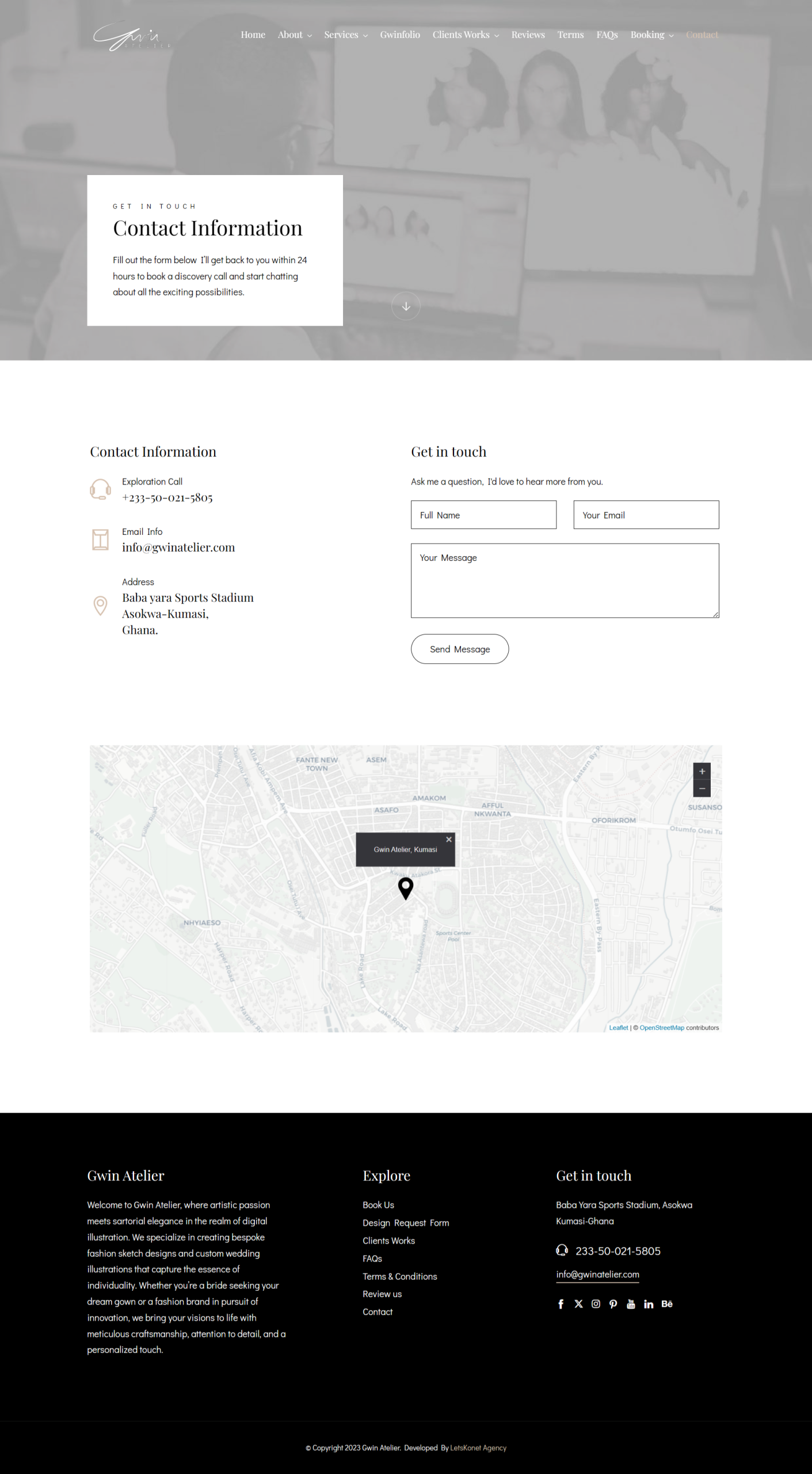
Task: Click the Send Message button
Action: click(x=460, y=649)
